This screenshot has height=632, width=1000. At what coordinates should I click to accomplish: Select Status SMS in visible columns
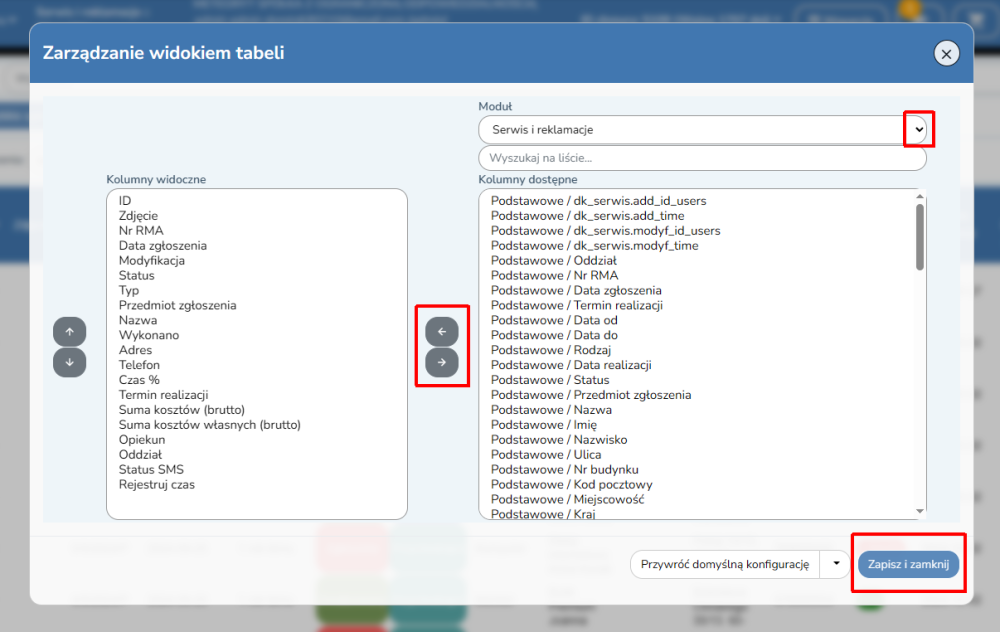pyautogui.click(x=151, y=470)
